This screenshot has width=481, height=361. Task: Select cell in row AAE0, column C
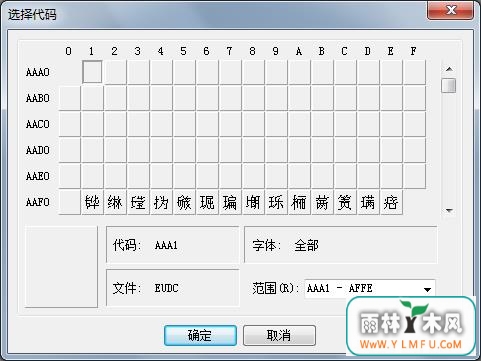pos(345,176)
